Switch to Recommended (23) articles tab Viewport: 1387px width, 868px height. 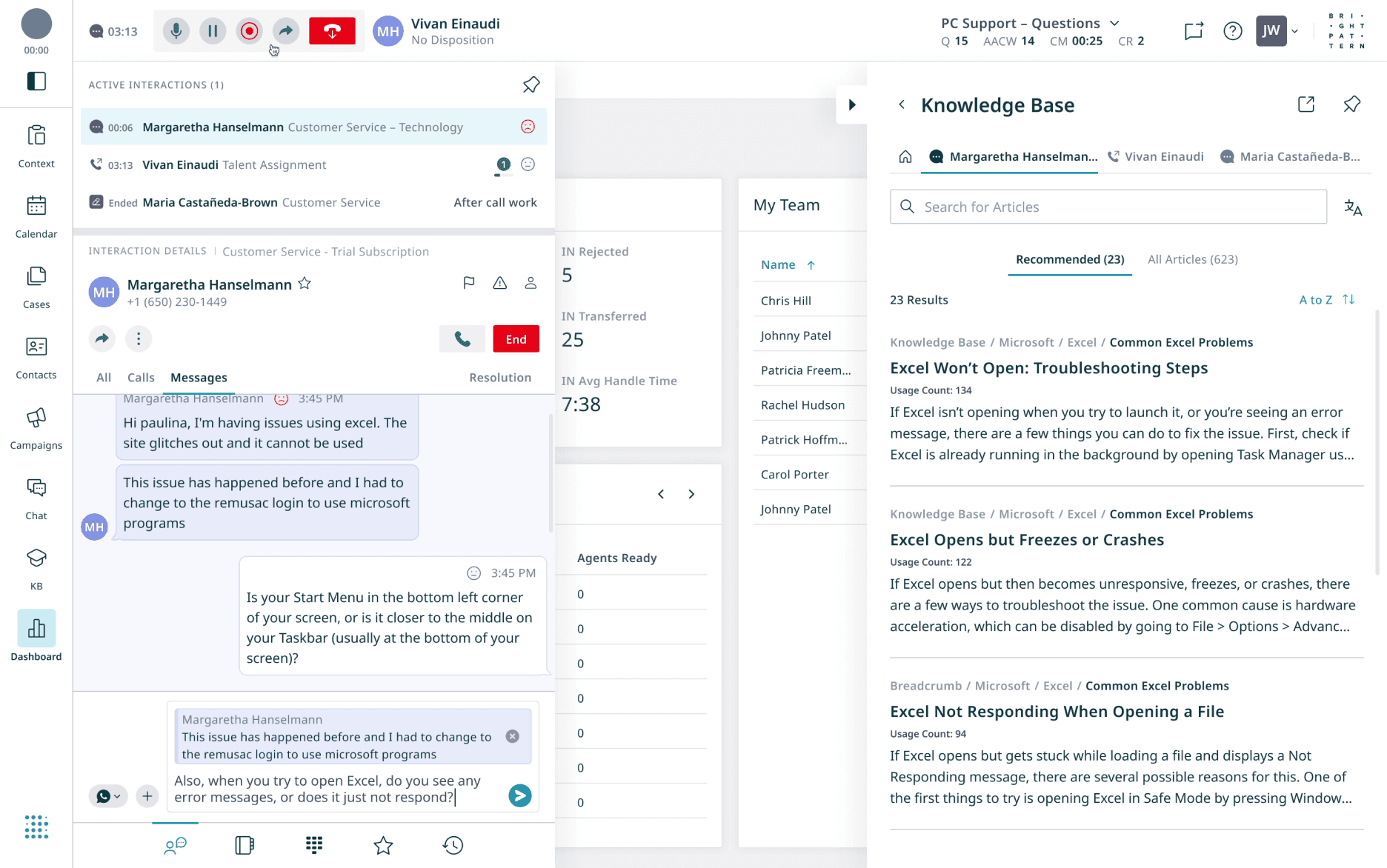(x=1070, y=259)
